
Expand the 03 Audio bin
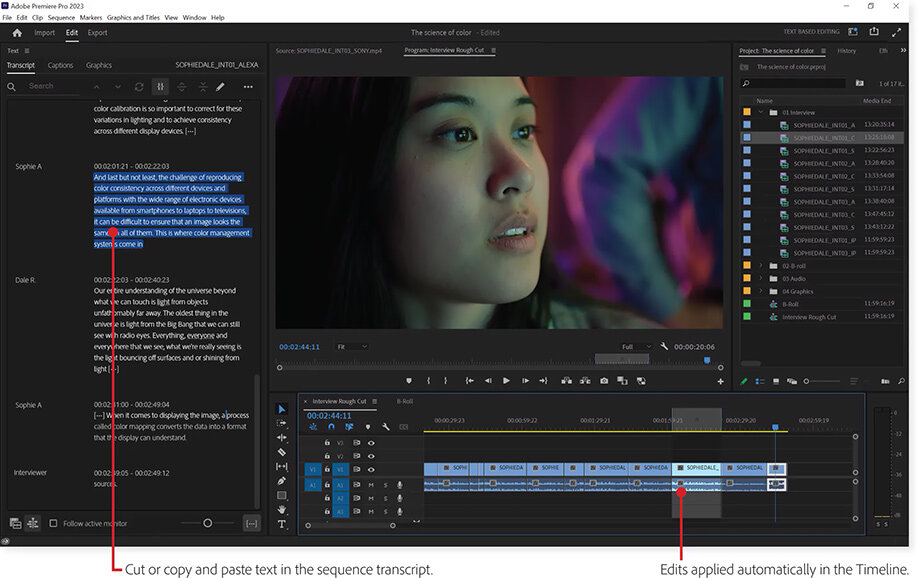(760, 279)
